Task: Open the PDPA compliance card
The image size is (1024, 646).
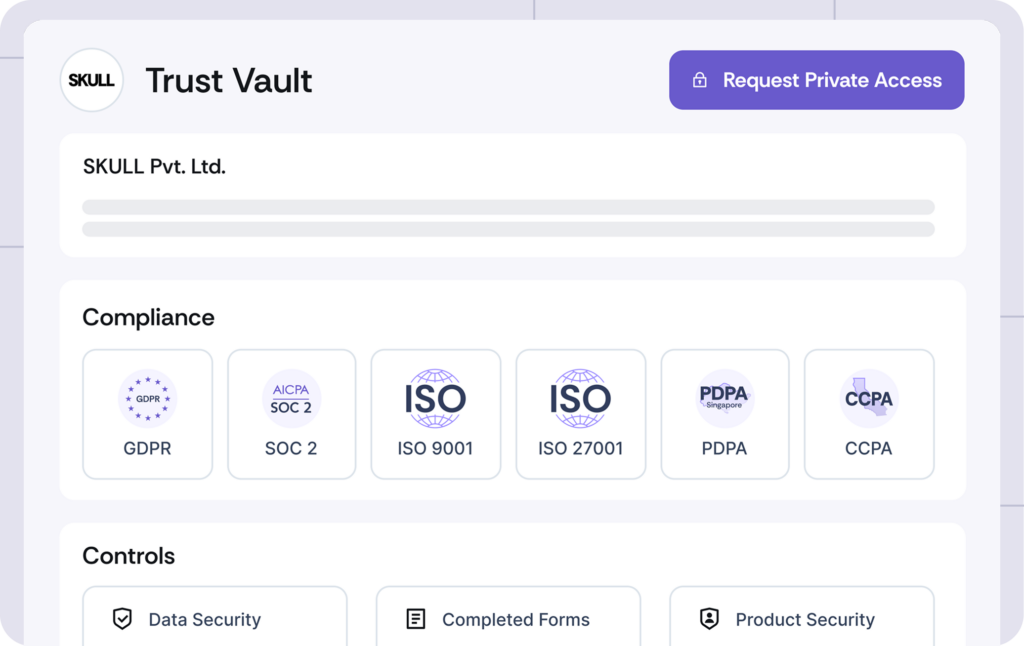Action: pyautogui.click(x=725, y=414)
